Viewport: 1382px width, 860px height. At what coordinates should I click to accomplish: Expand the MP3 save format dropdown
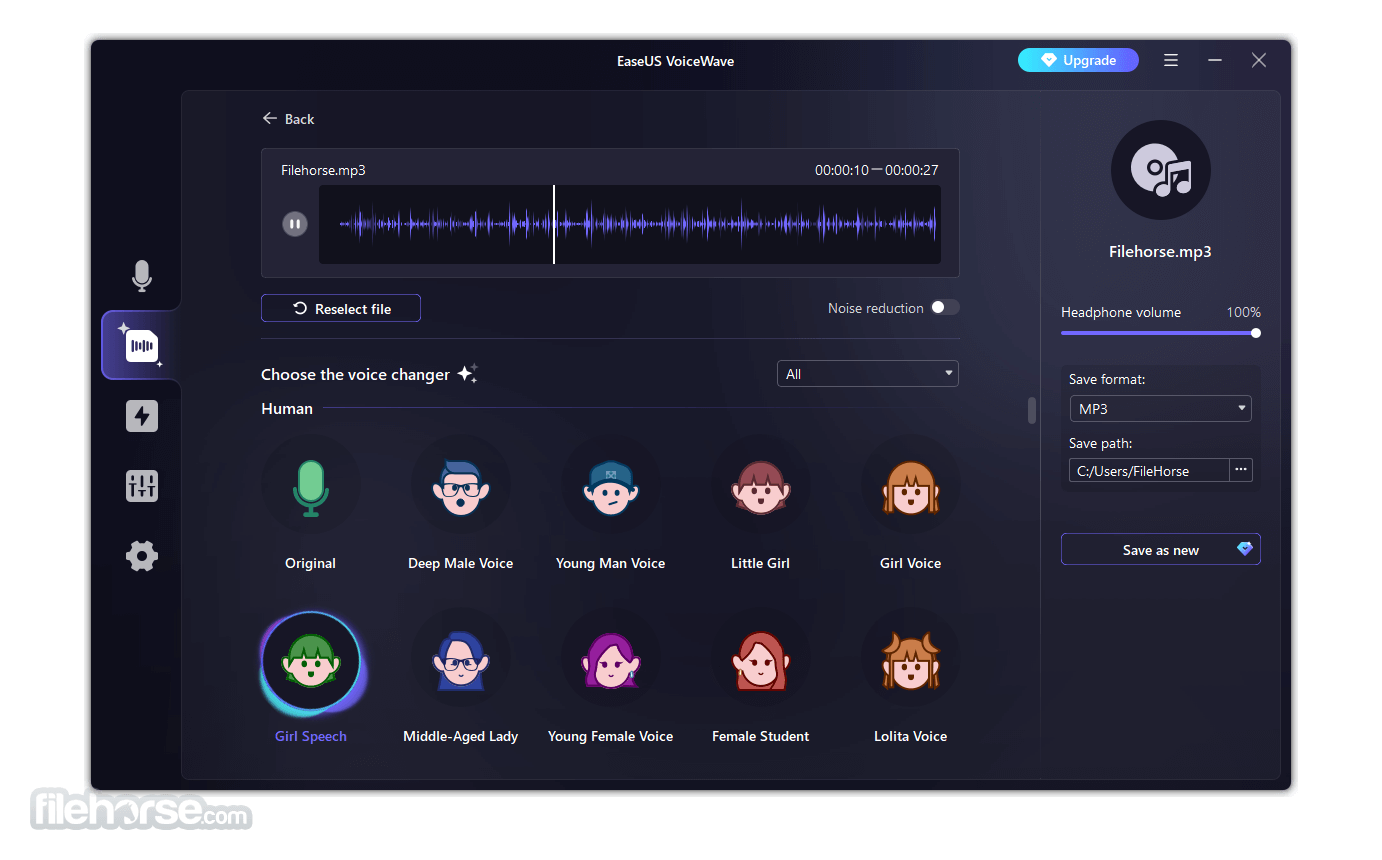[x=1160, y=409]
